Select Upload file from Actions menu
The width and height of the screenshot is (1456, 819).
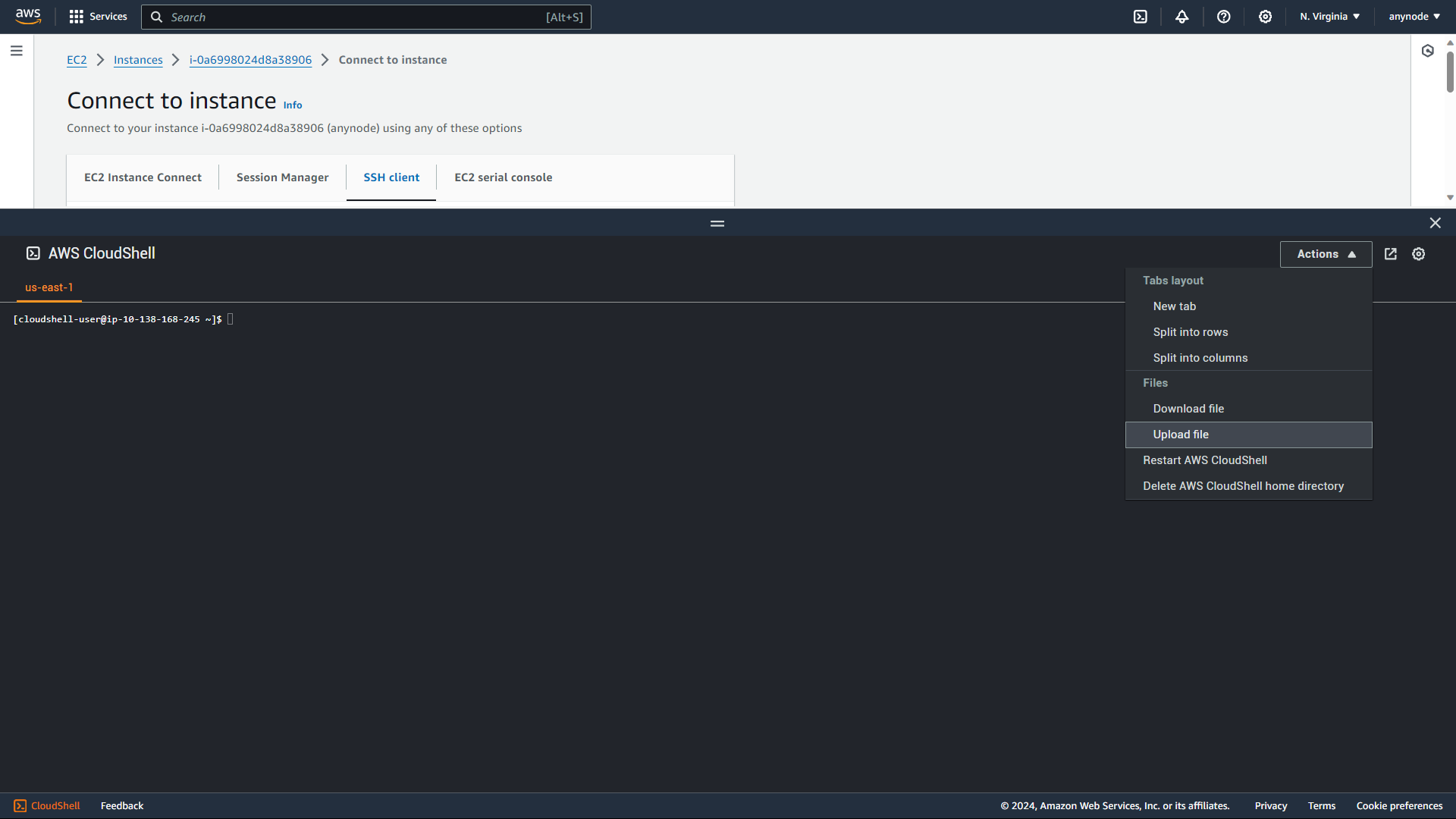[x=1181, y=434]
